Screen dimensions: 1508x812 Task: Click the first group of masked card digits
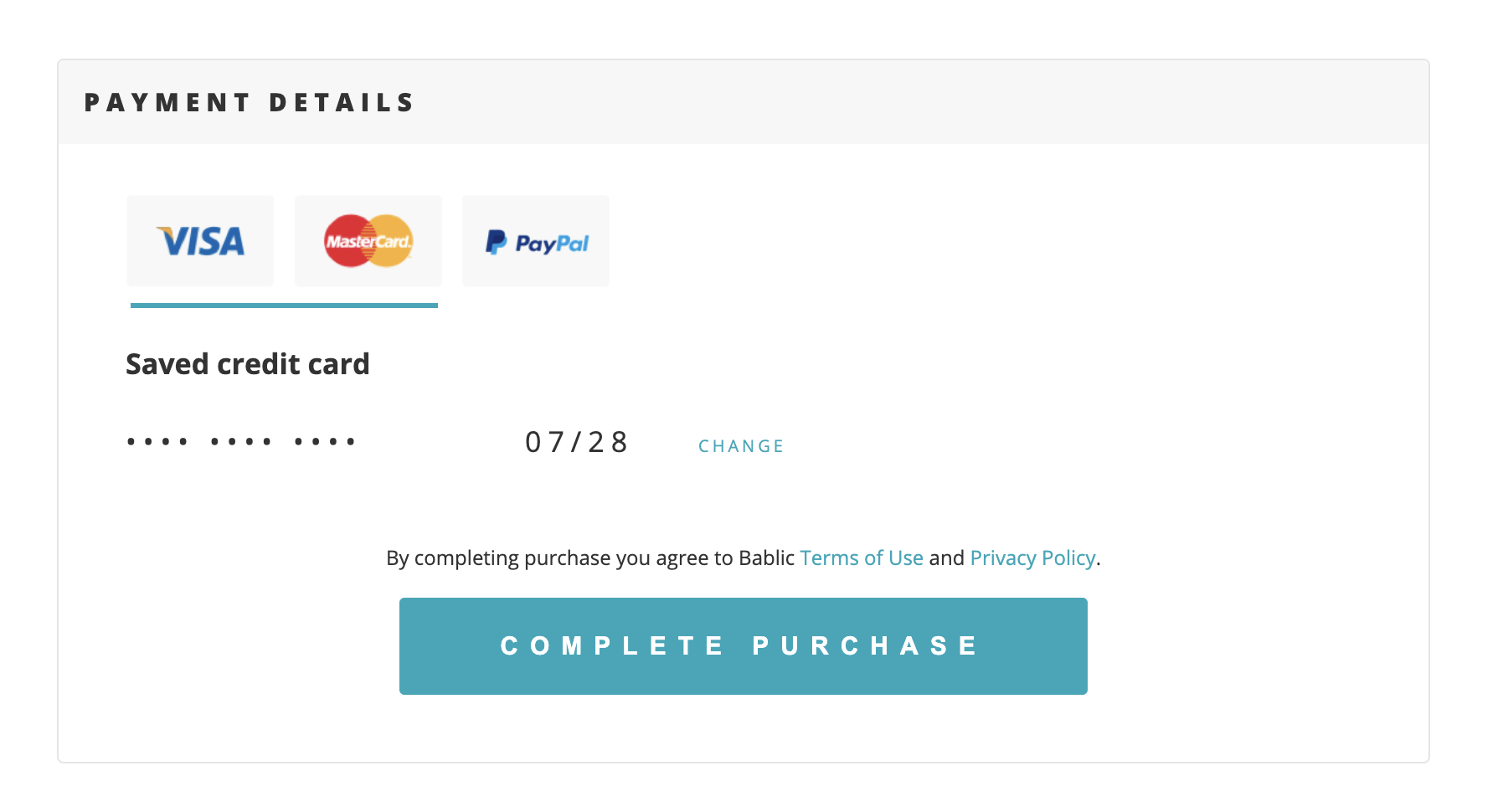tap(157, 441)
